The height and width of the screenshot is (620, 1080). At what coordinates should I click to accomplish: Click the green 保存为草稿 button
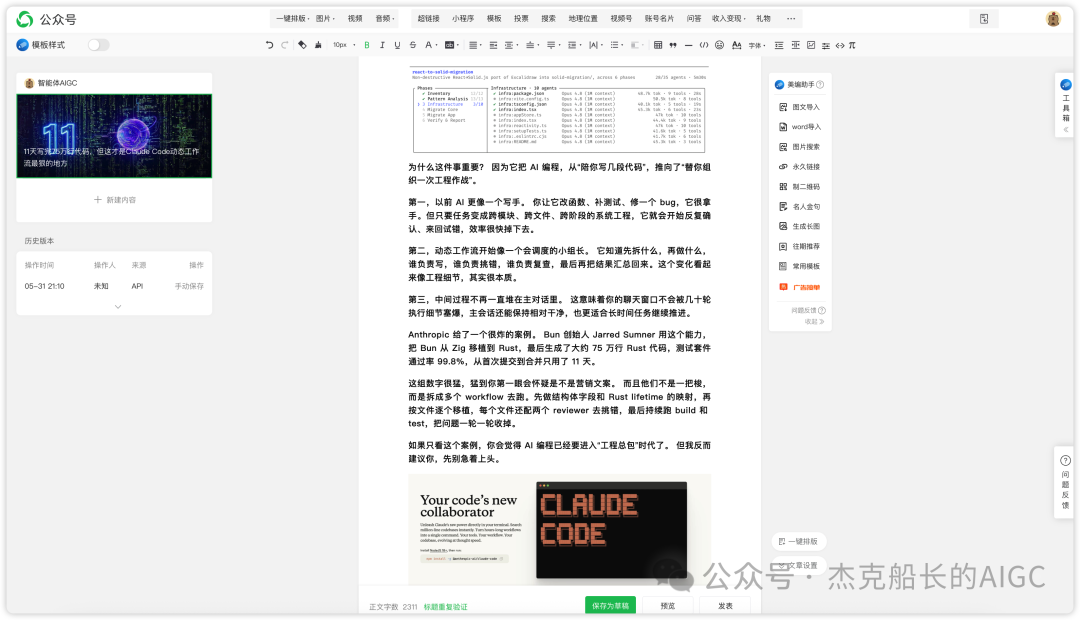click(x=610, y=606)
